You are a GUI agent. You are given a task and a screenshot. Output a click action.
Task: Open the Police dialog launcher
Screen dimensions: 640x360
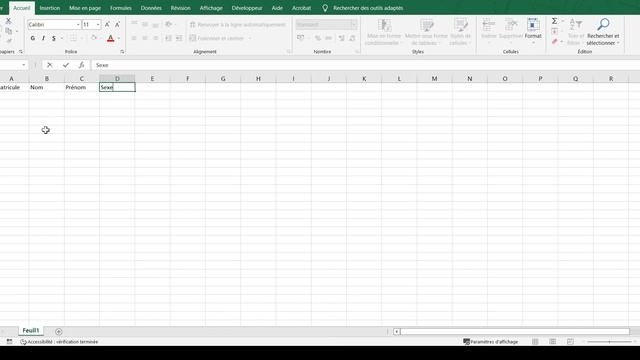pos(122,52)
